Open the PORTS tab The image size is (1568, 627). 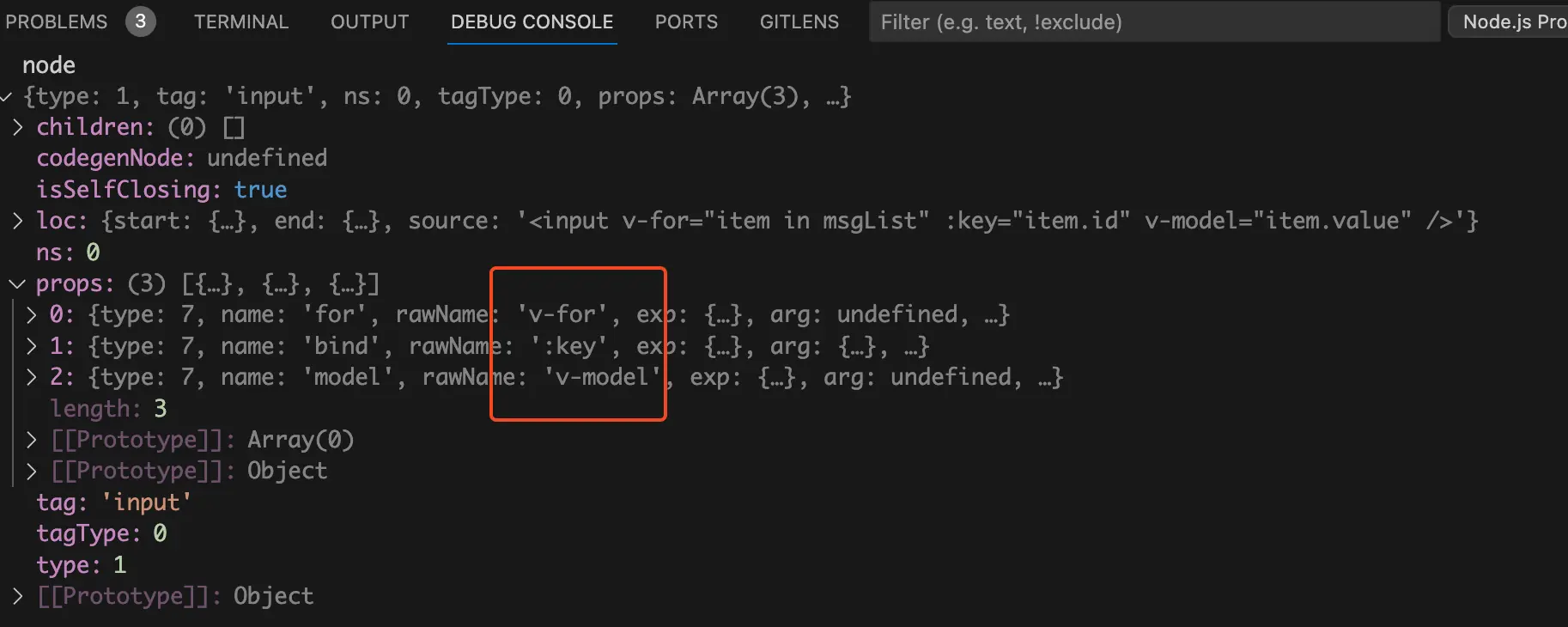pos(686,22)
